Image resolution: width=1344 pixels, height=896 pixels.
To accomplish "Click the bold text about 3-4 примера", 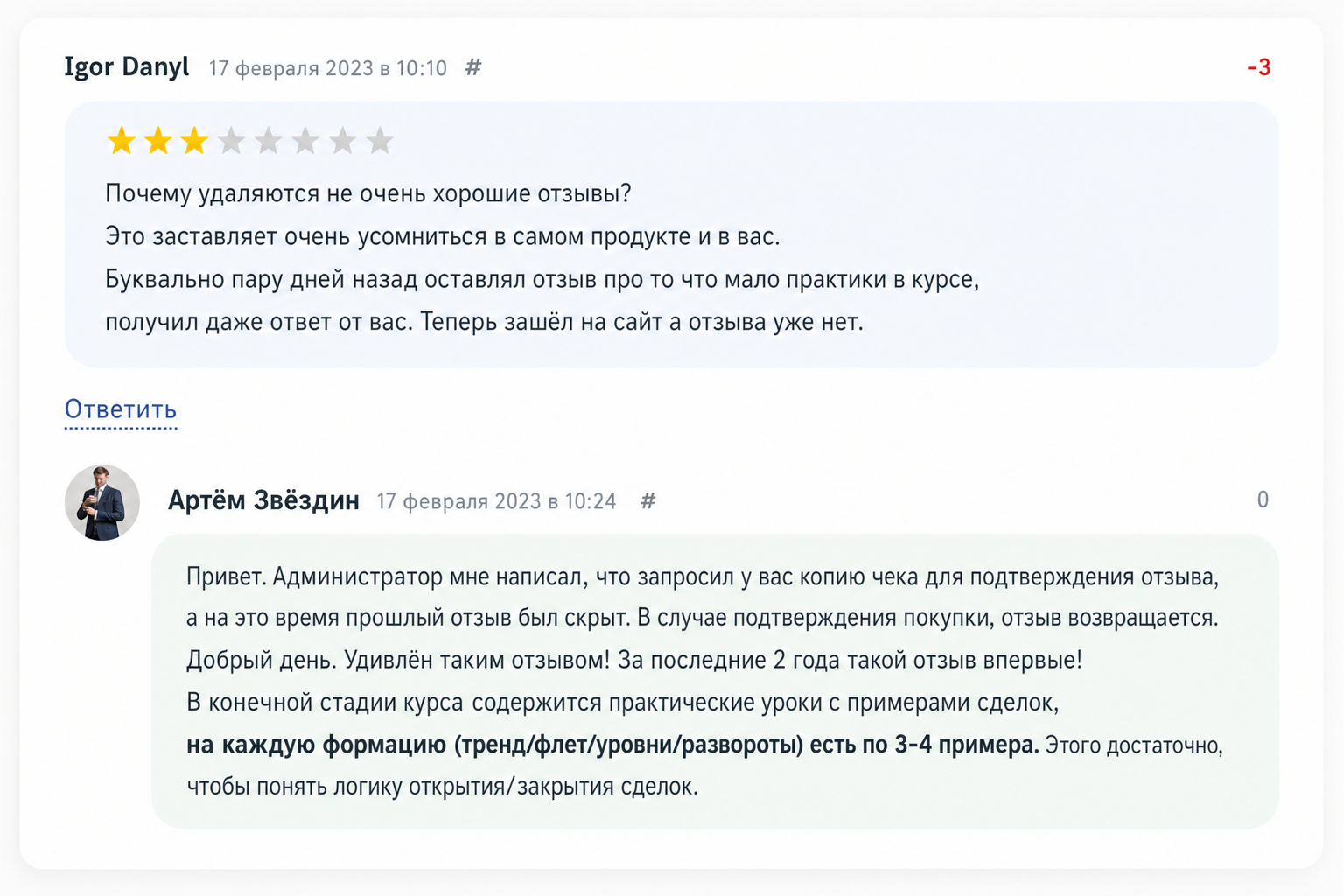I will tap(612, 745).
